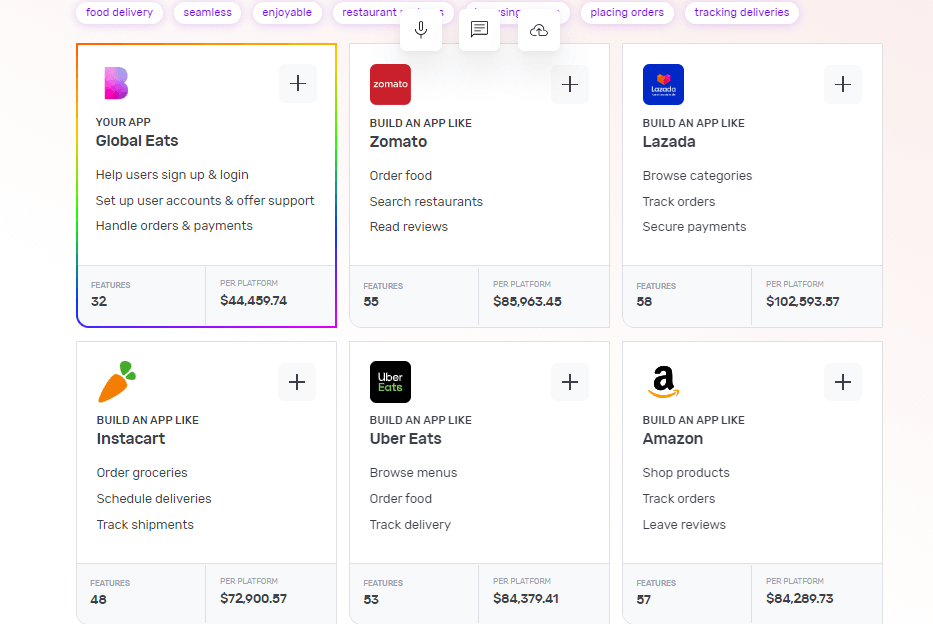
Task: Click the Instacart carrot logo
Action: 117,382
